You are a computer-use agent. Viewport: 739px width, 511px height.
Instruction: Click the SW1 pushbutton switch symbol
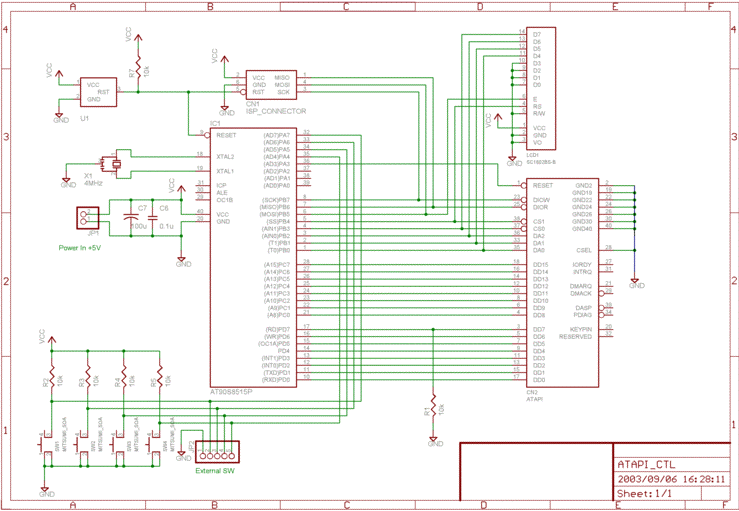coord(46,445)
